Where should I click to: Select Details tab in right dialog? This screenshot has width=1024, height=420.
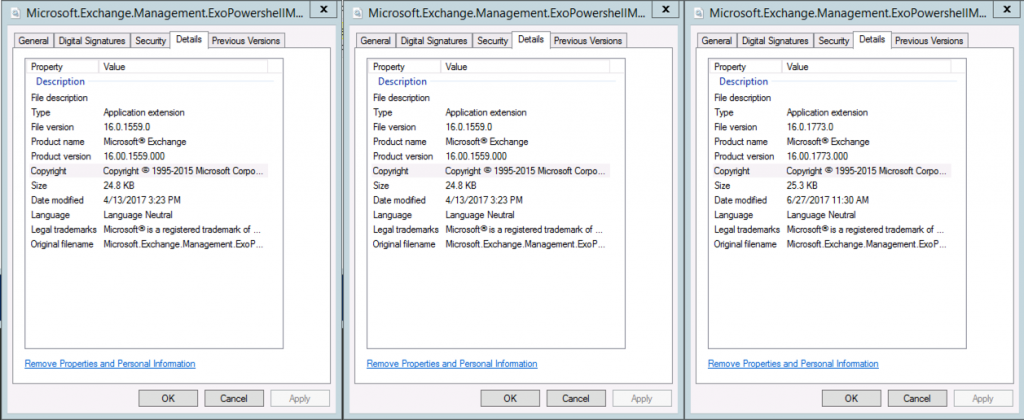click(x=872, y=39)
